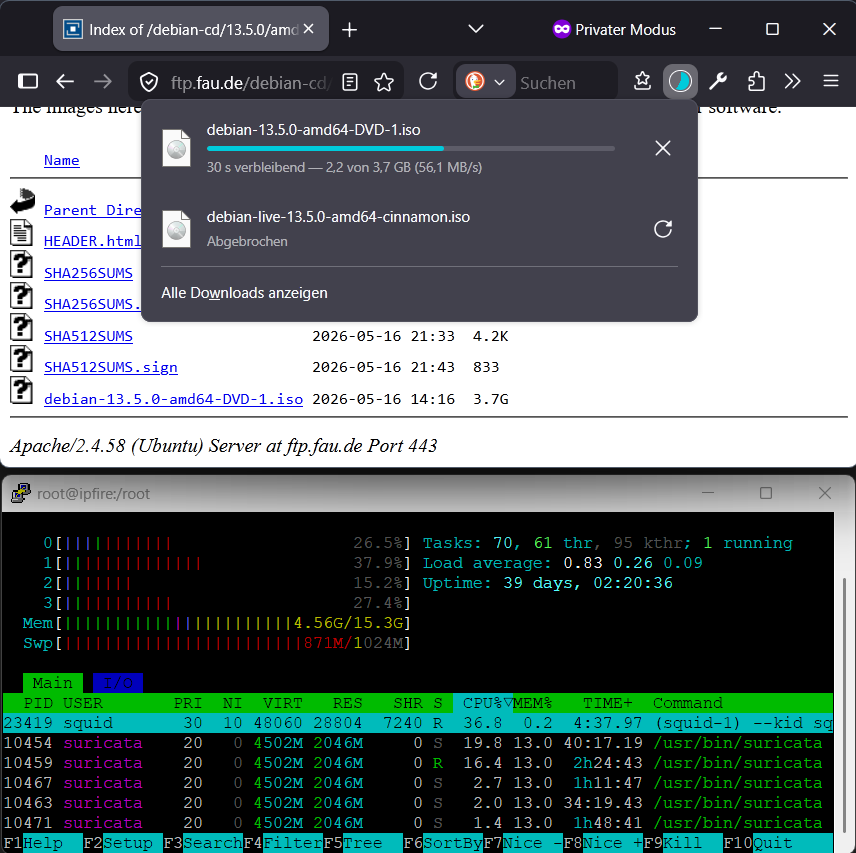
Task: Click the DVD-1.iso download progress bar
Action: (411, 148)
